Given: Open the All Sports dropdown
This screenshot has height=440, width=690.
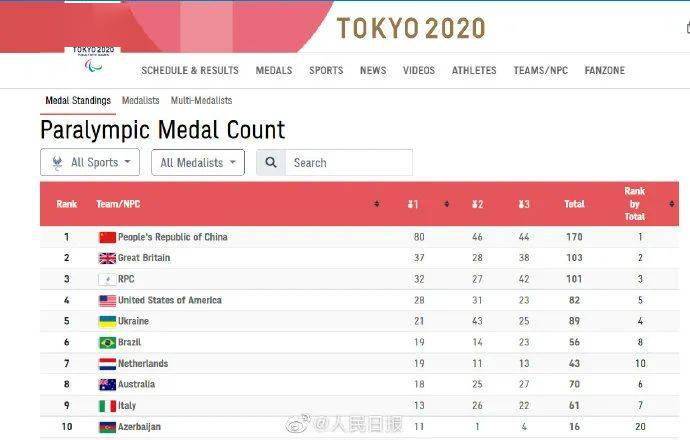Looking at the screenshot, I should click(90, 162).
